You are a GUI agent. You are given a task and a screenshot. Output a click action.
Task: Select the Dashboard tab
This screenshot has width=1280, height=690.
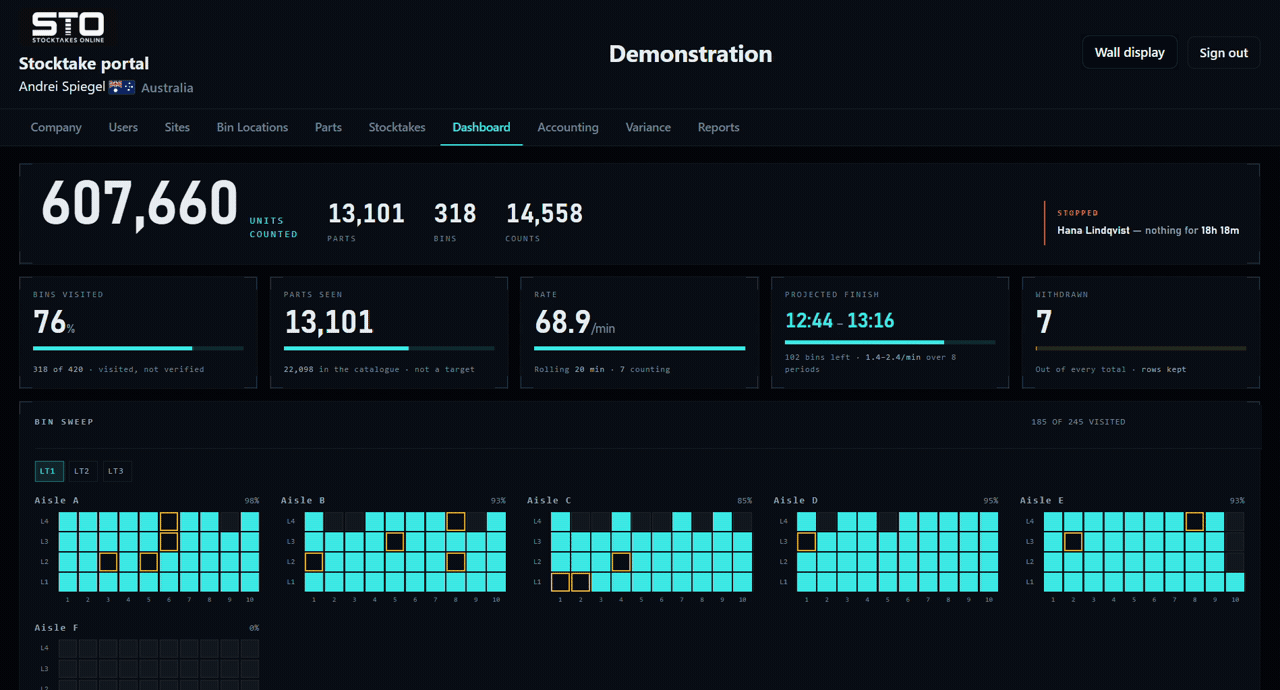point(481,127)
